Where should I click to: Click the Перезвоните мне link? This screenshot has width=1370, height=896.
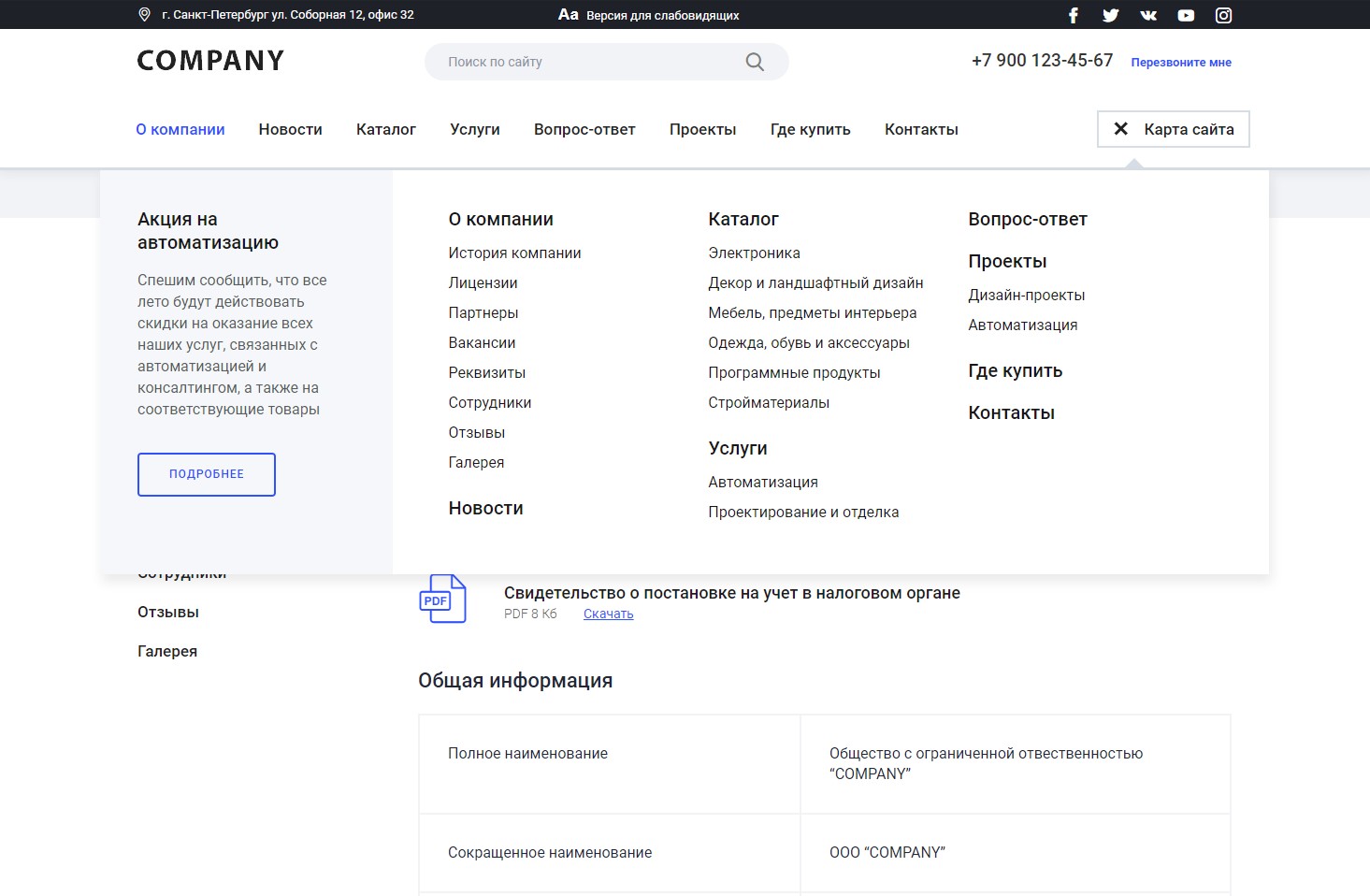coord(1180,63)
